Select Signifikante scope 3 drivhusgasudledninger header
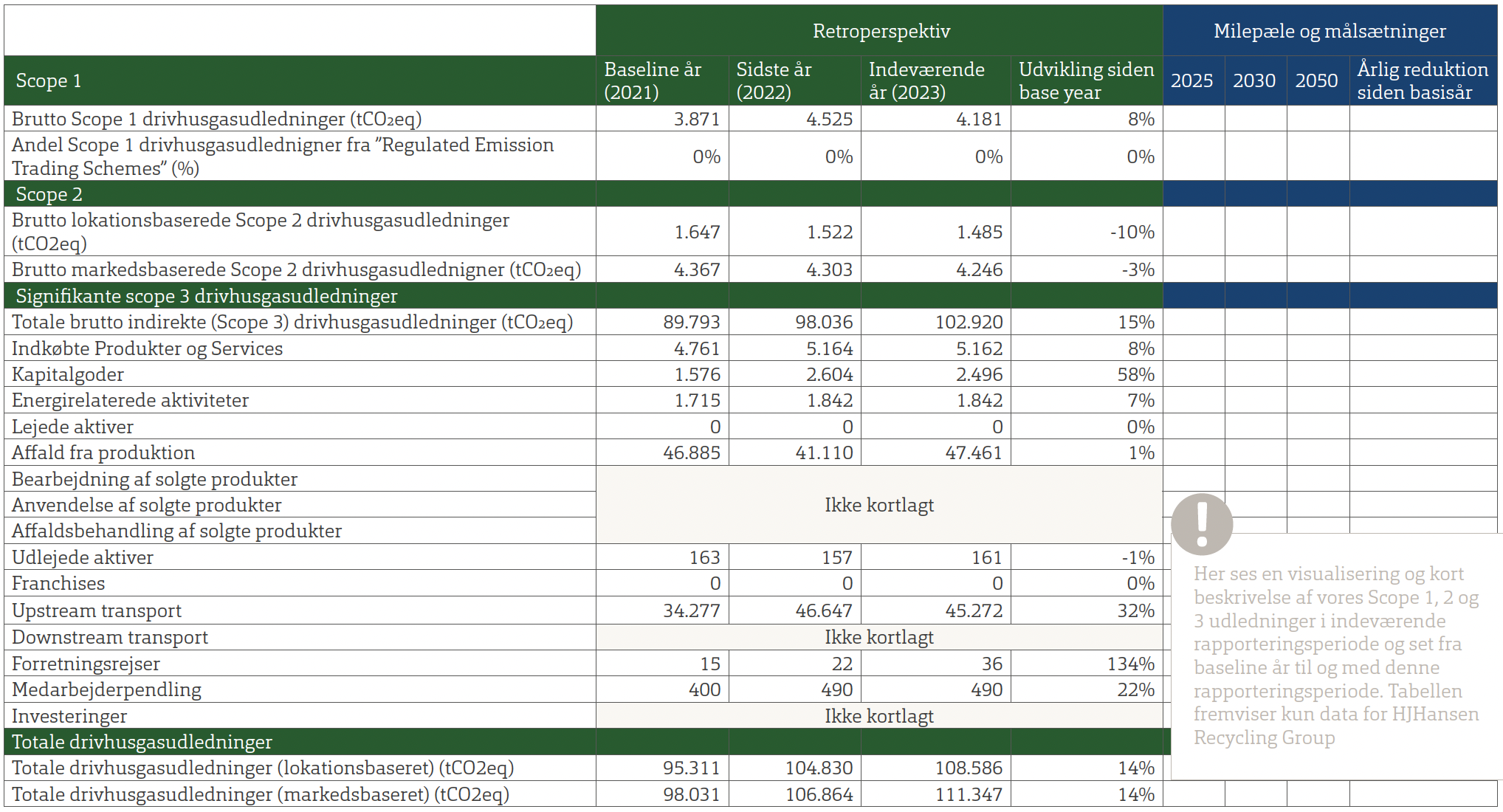Image resolution: width=1503 pixels, height=812 pixels. click(x=207, y=296)
